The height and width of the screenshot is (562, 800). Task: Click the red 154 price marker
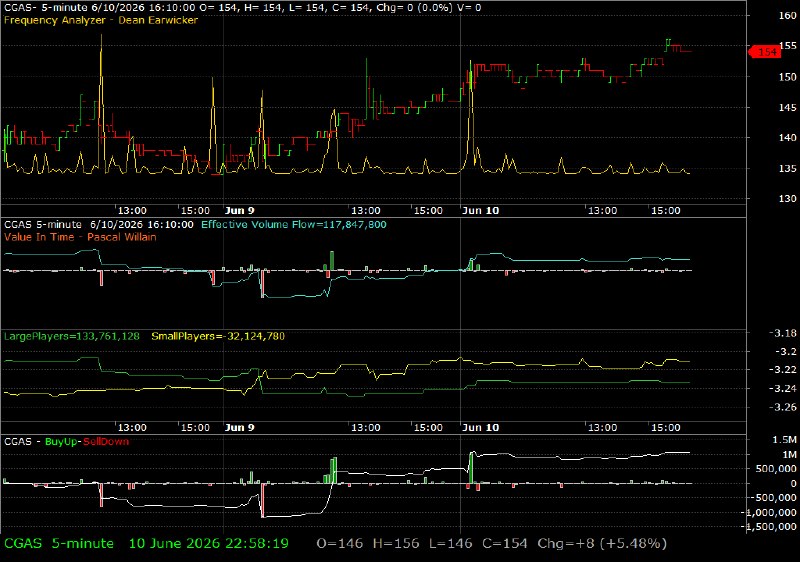765,52
